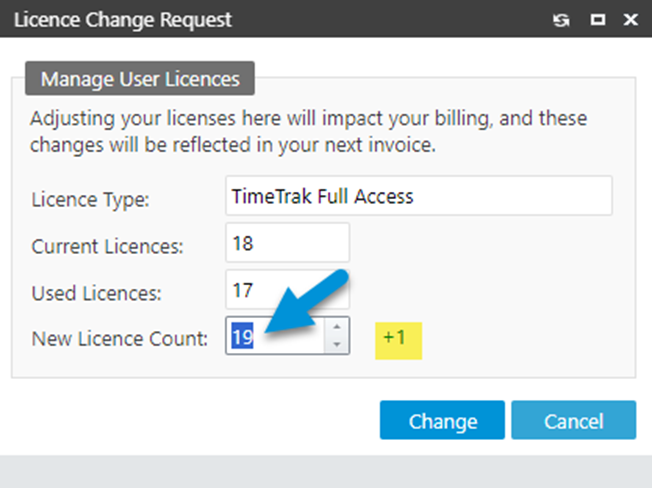This screenshot has width=652, height=488.
Task: Click the "New Licence Count:" label
Action: [119, 339]
